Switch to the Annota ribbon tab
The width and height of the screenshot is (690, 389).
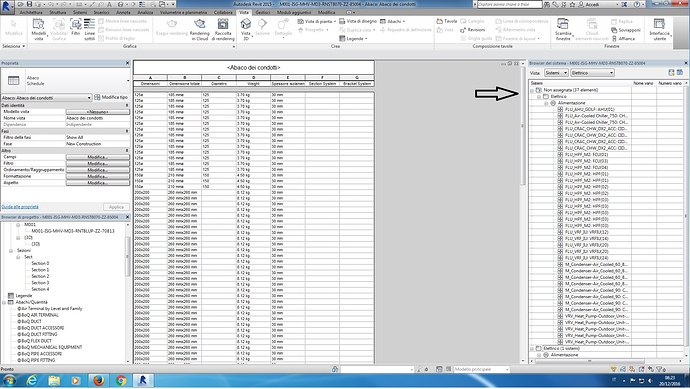coord(123,12)
